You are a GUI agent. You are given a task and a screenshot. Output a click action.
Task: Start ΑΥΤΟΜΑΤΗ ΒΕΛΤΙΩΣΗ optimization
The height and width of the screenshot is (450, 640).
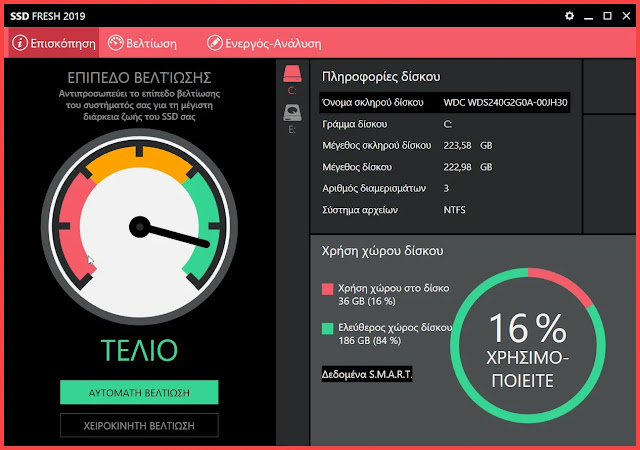tap(139, 392)
